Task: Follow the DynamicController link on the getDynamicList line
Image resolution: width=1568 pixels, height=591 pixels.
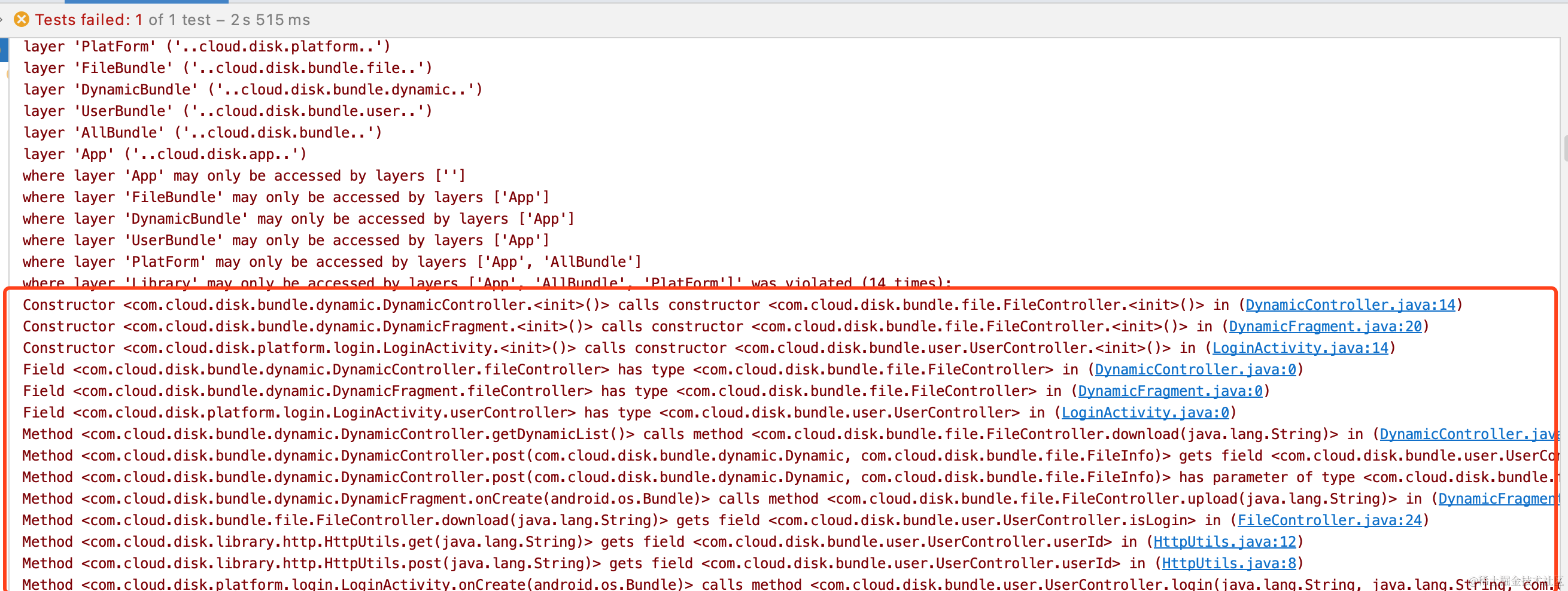Action: click(x=1469, y=435)
